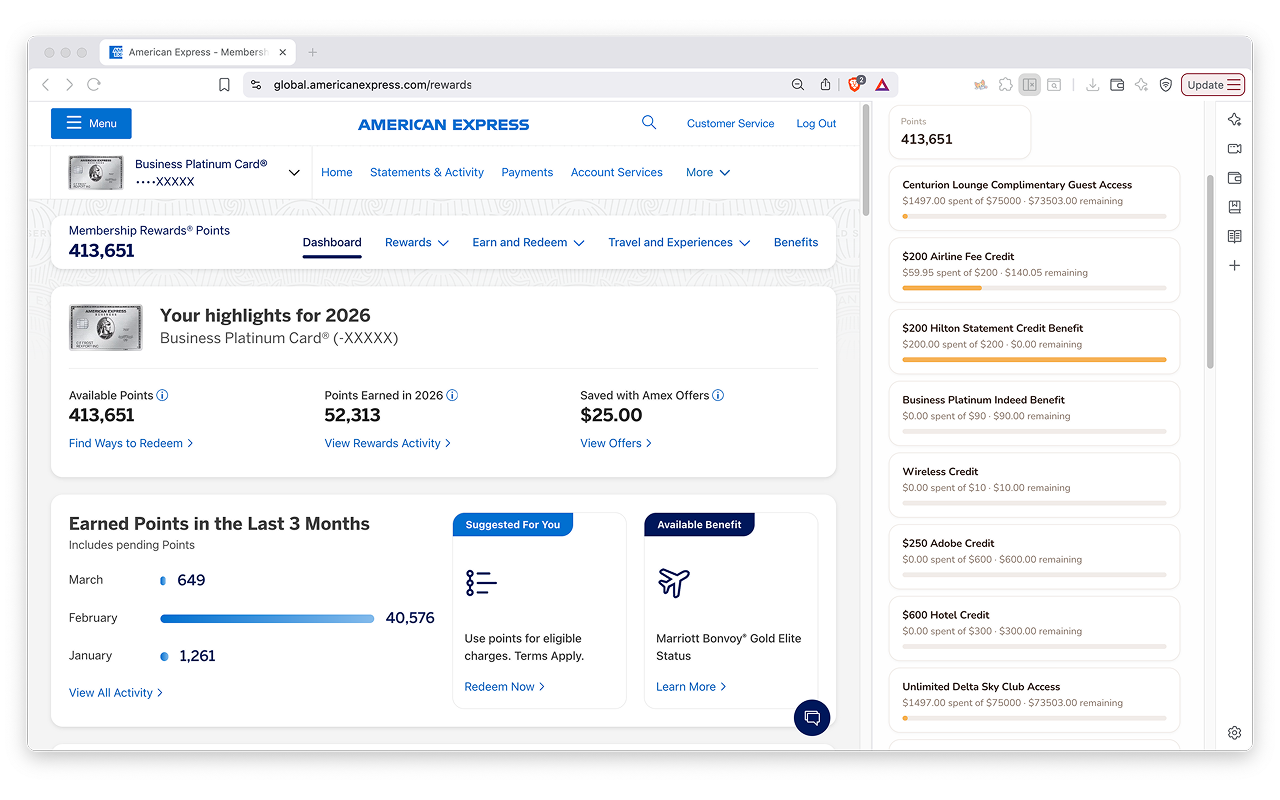This screenshot has height=800, width=1280.
Task: Click the Customer Service link
Action: point(731,123)
